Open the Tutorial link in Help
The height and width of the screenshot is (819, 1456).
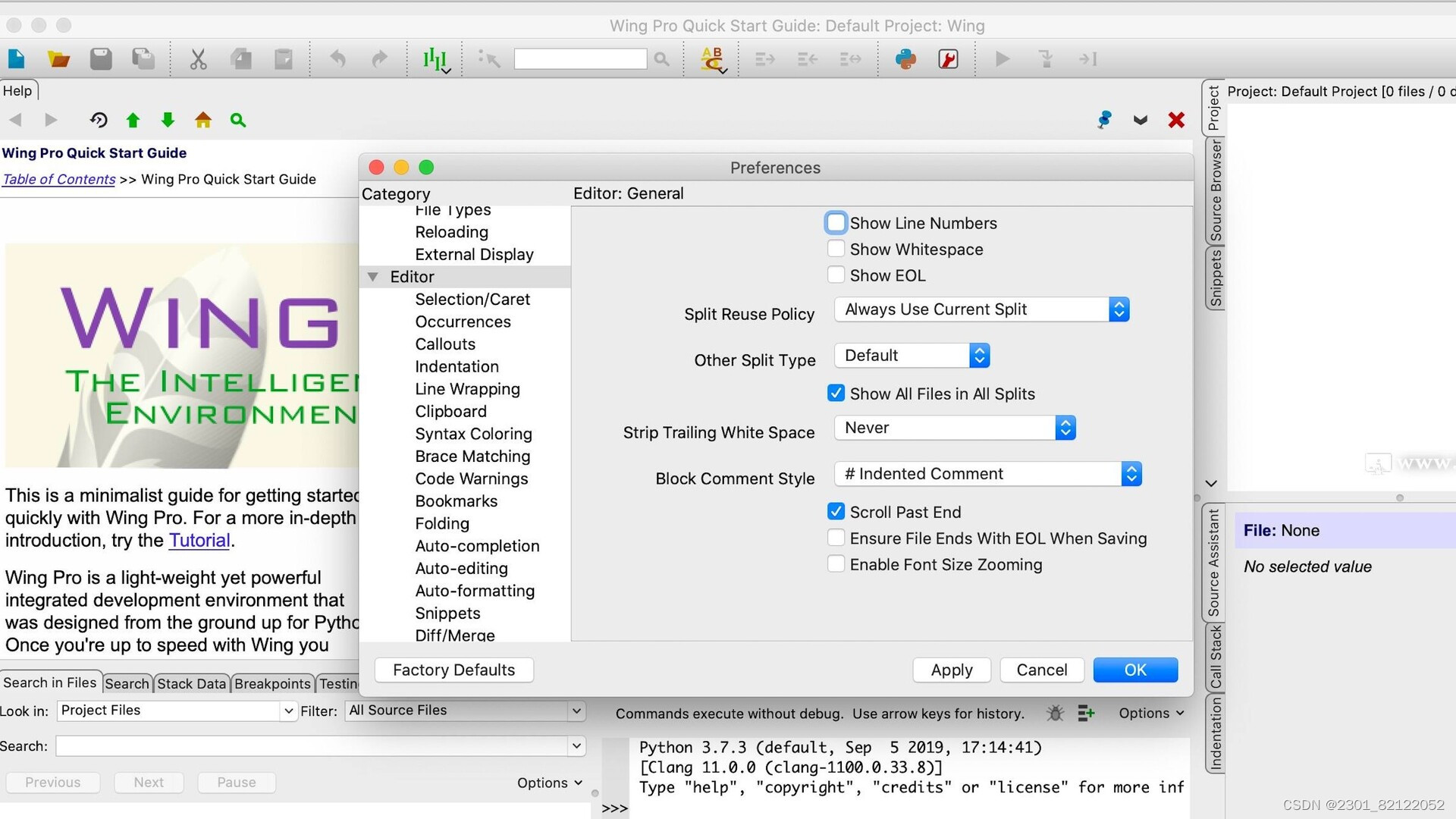[x=199, y=540]
